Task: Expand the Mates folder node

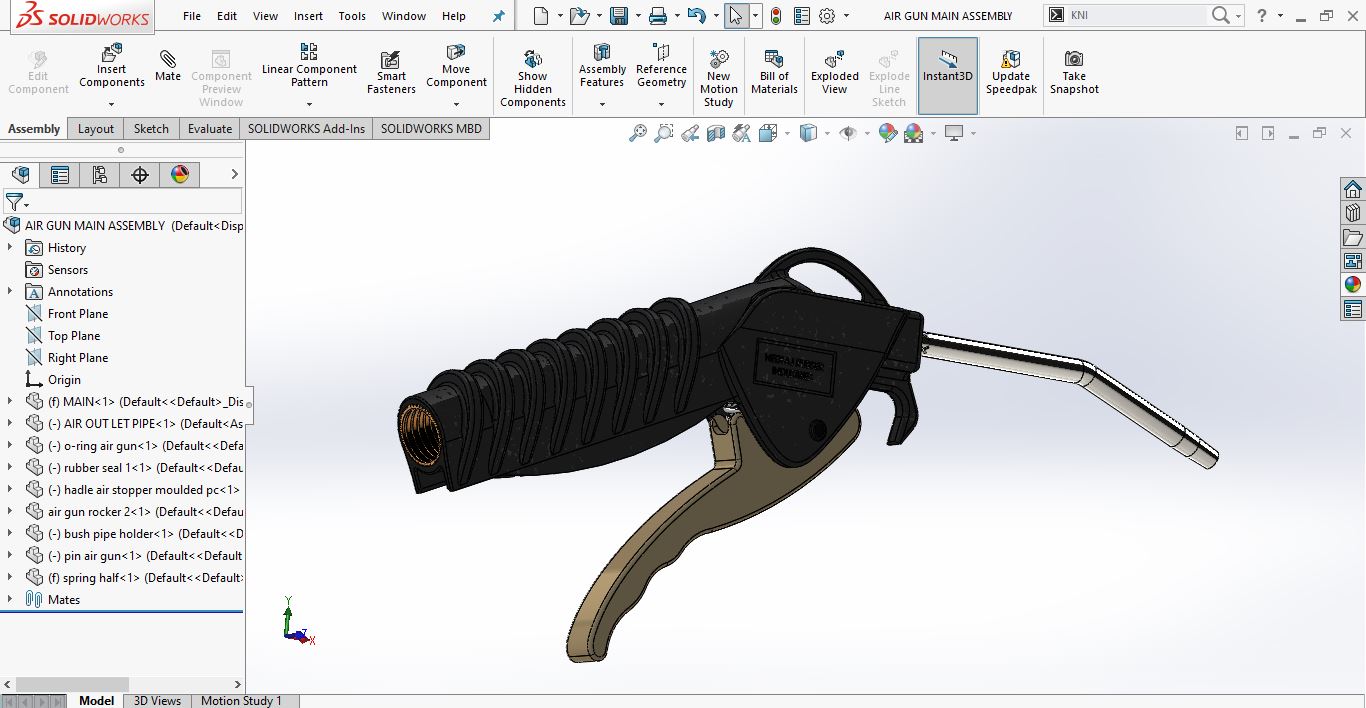Action: click(x=10, y=599)
